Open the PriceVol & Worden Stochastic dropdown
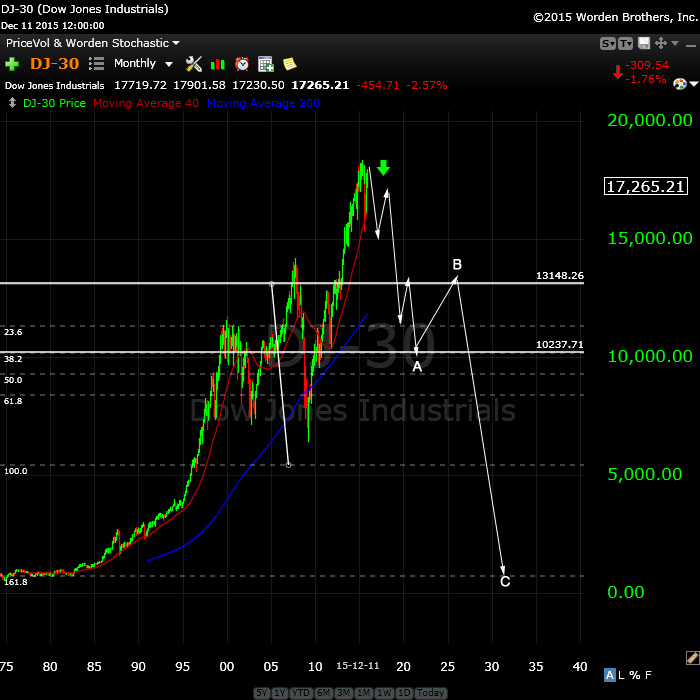Viewport: 700px width, 700px height. 92,43
